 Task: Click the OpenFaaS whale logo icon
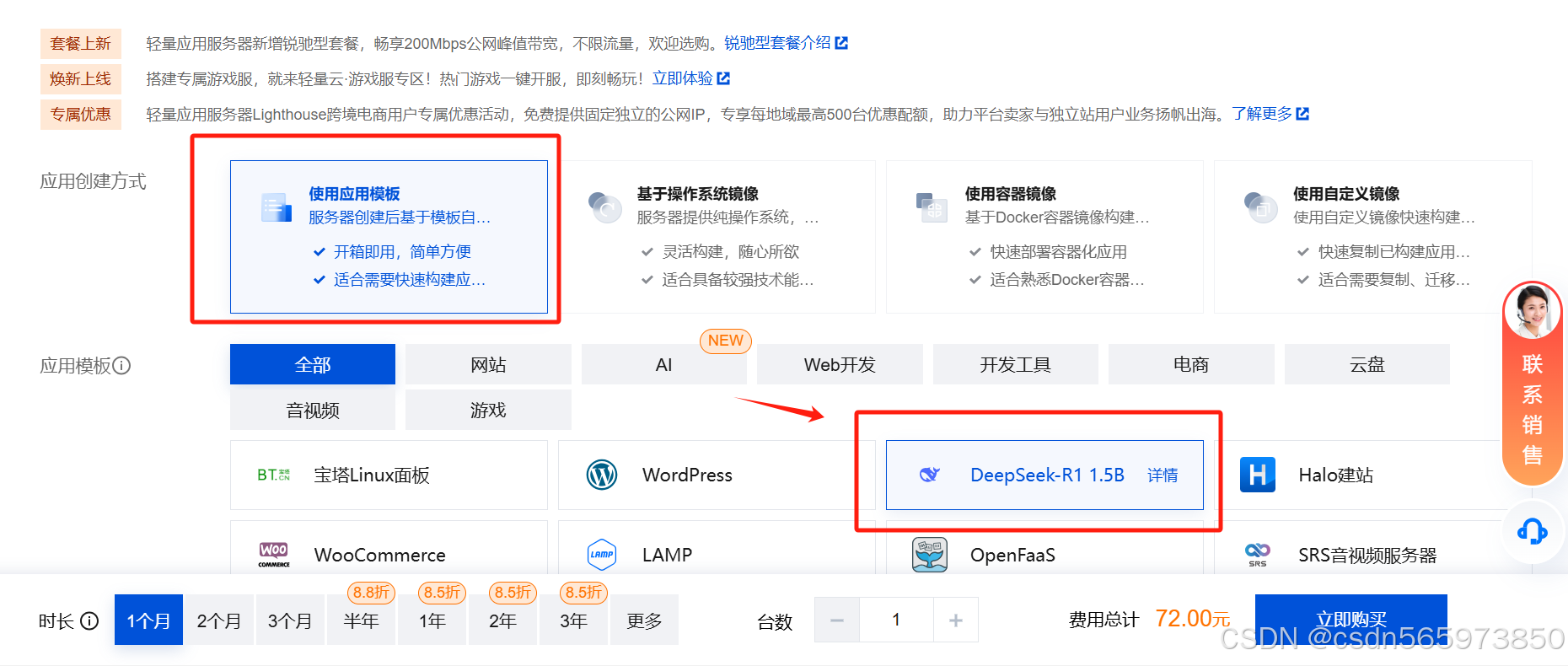tap(930, 555)
